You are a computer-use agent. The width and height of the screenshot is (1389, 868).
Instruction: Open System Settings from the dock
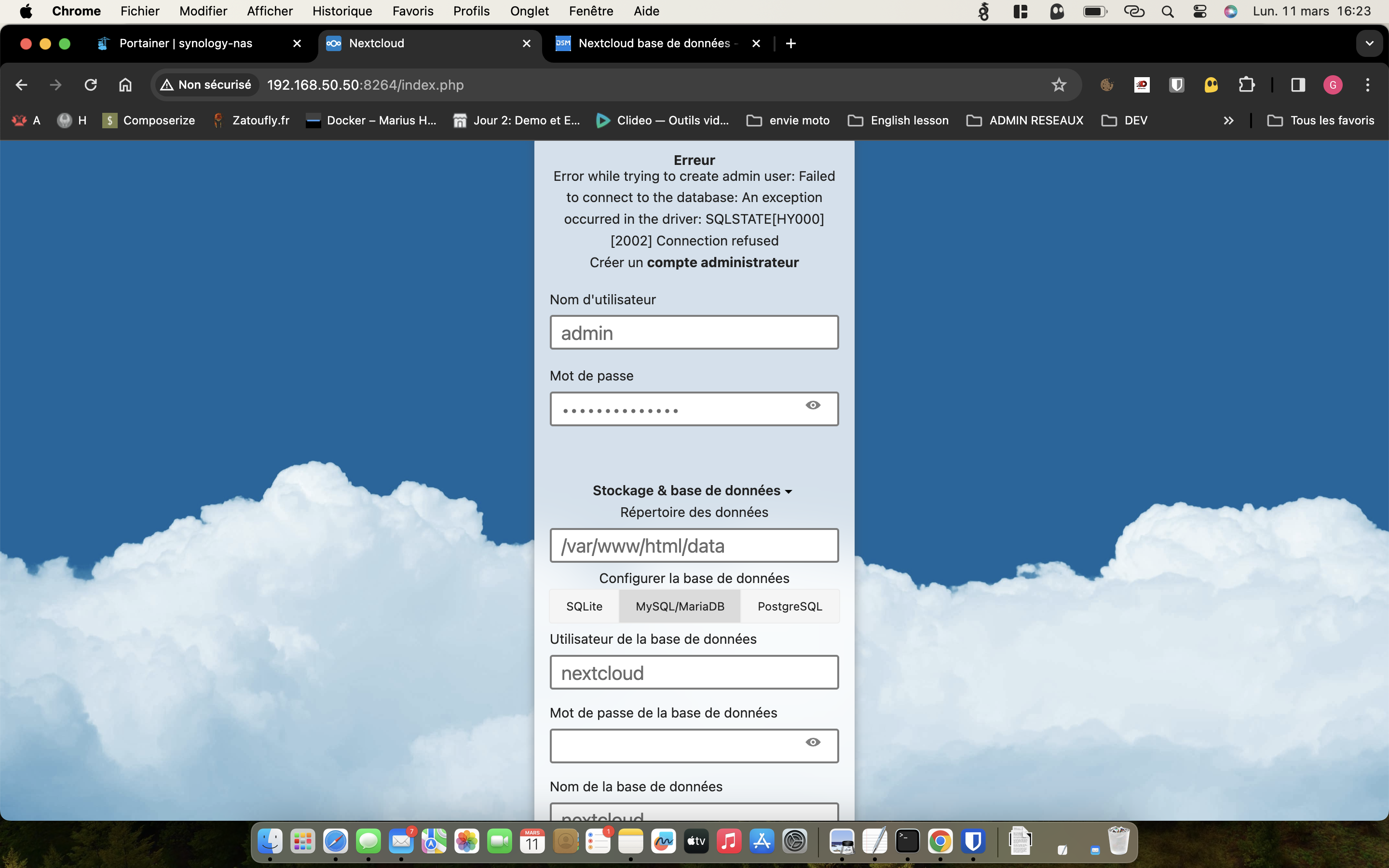[x=795, y=841]
